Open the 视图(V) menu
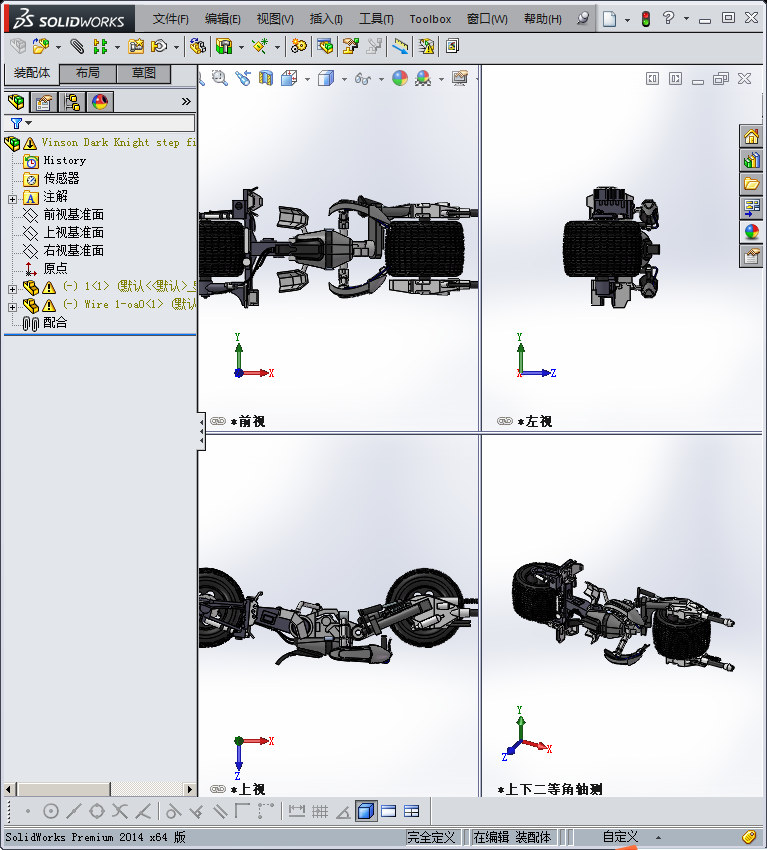This screenshot has width=767, height=850. [275, 20]
